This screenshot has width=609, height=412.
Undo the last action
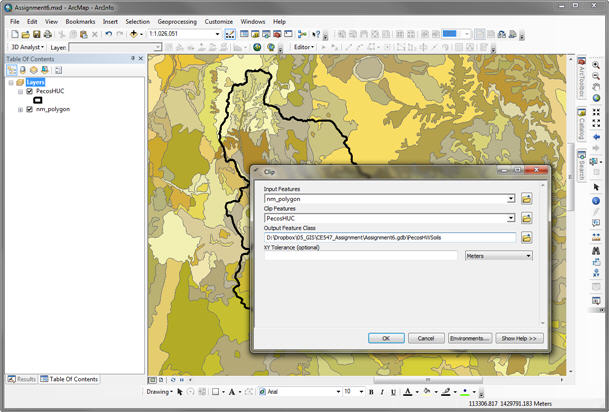coord(108,34)
